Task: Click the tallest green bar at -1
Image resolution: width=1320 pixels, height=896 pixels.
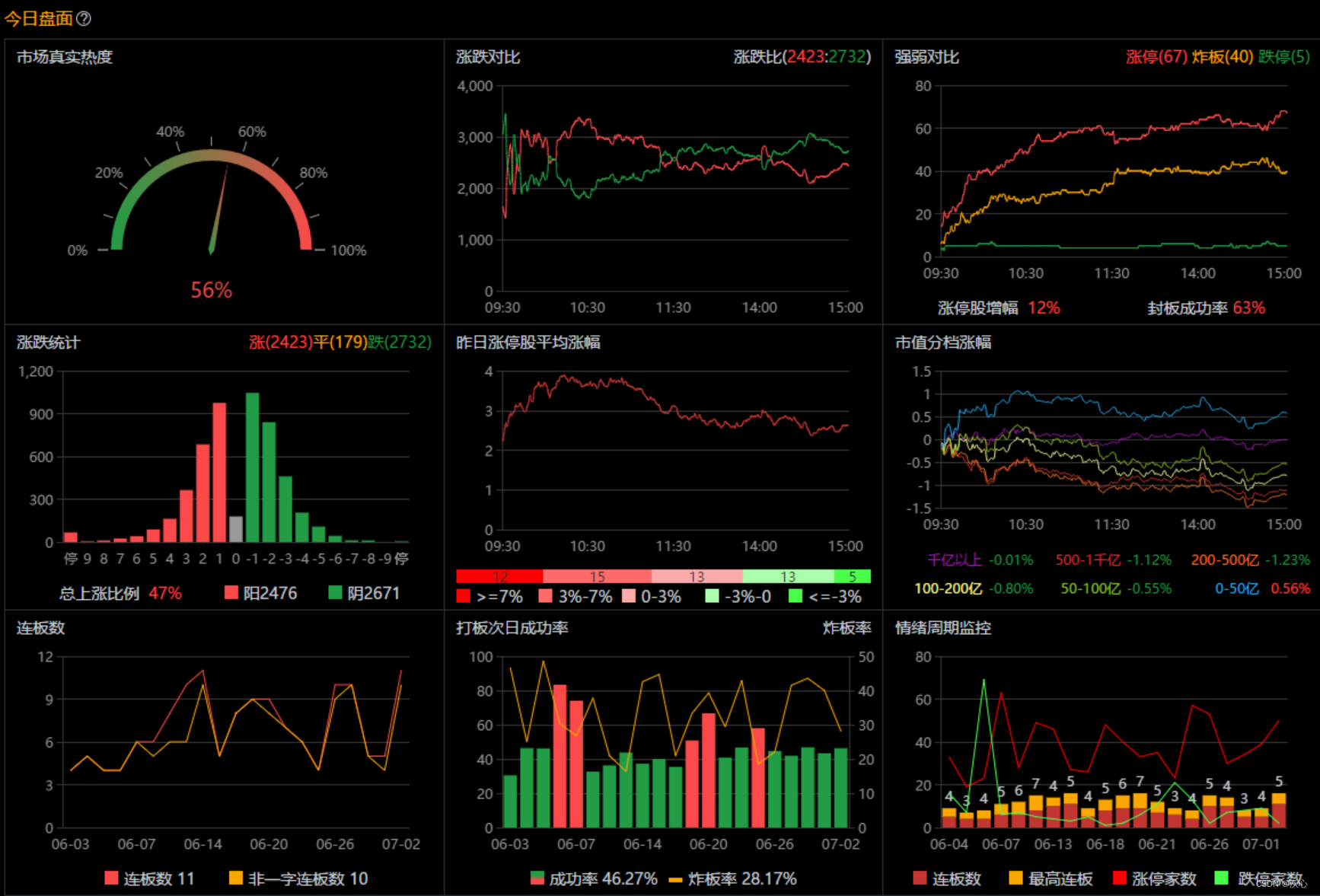Action: [x=252, y=467]
